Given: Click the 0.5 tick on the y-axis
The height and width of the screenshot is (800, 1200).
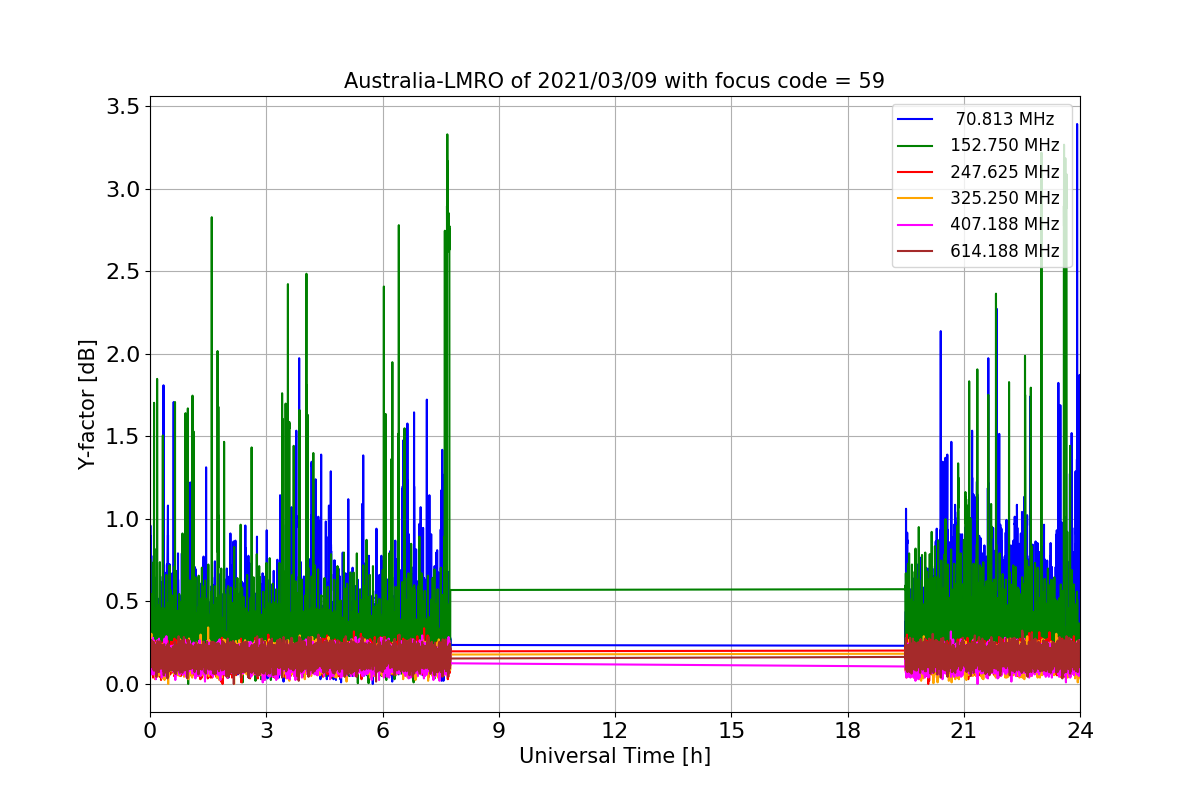Looking at the screenshot, I should tap(122, 602).
